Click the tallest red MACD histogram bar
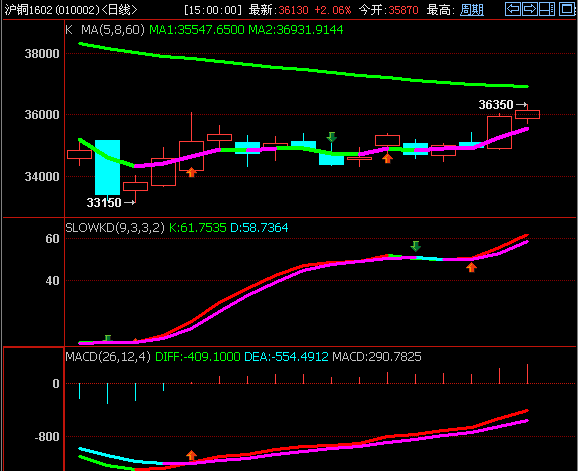 click(527, 374)
